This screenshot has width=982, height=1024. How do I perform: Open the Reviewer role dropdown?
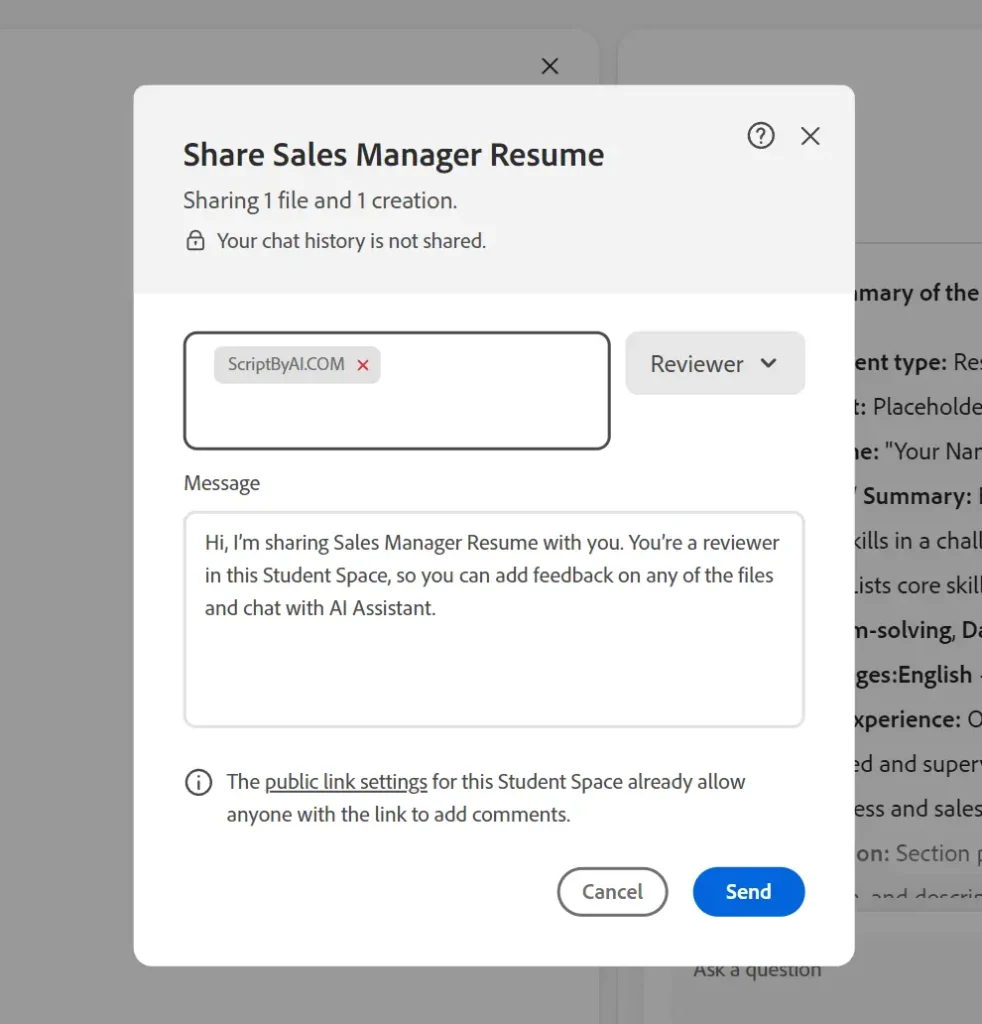(714, 364)
